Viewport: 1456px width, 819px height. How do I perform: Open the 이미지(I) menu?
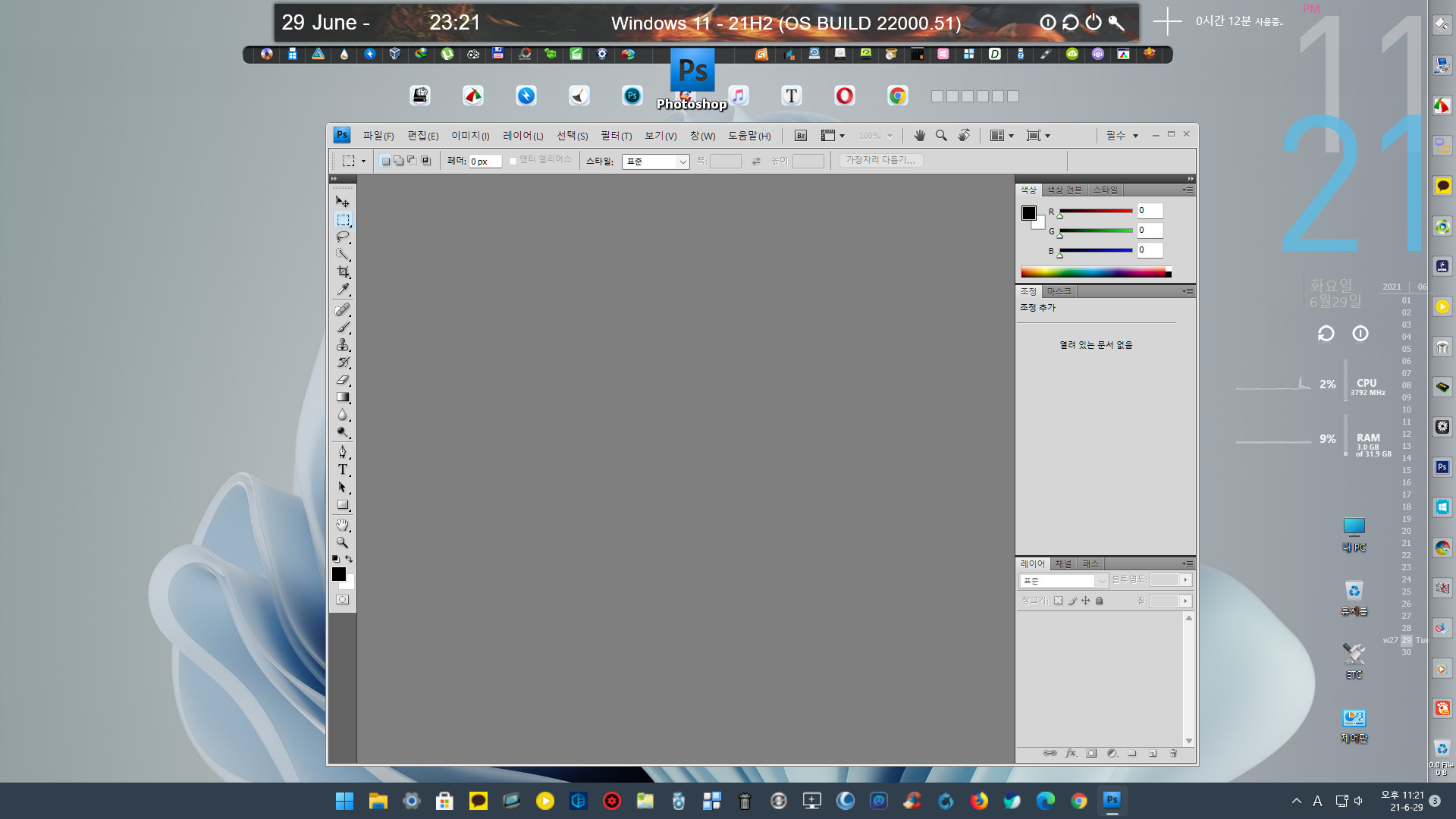tap(470, 136)
